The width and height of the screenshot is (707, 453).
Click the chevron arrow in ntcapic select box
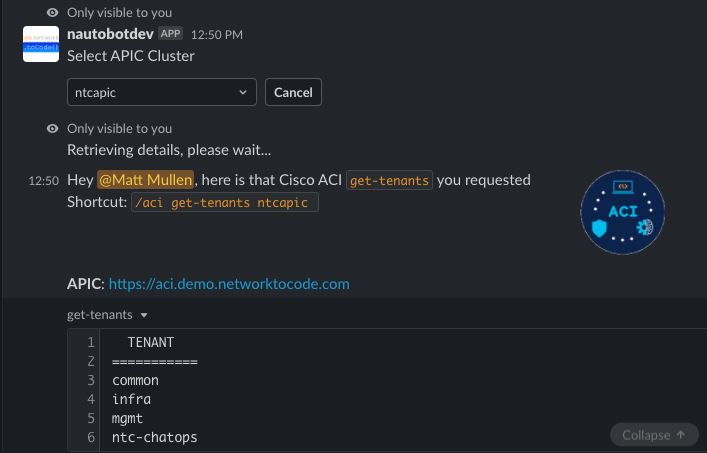tap(243, 92)
